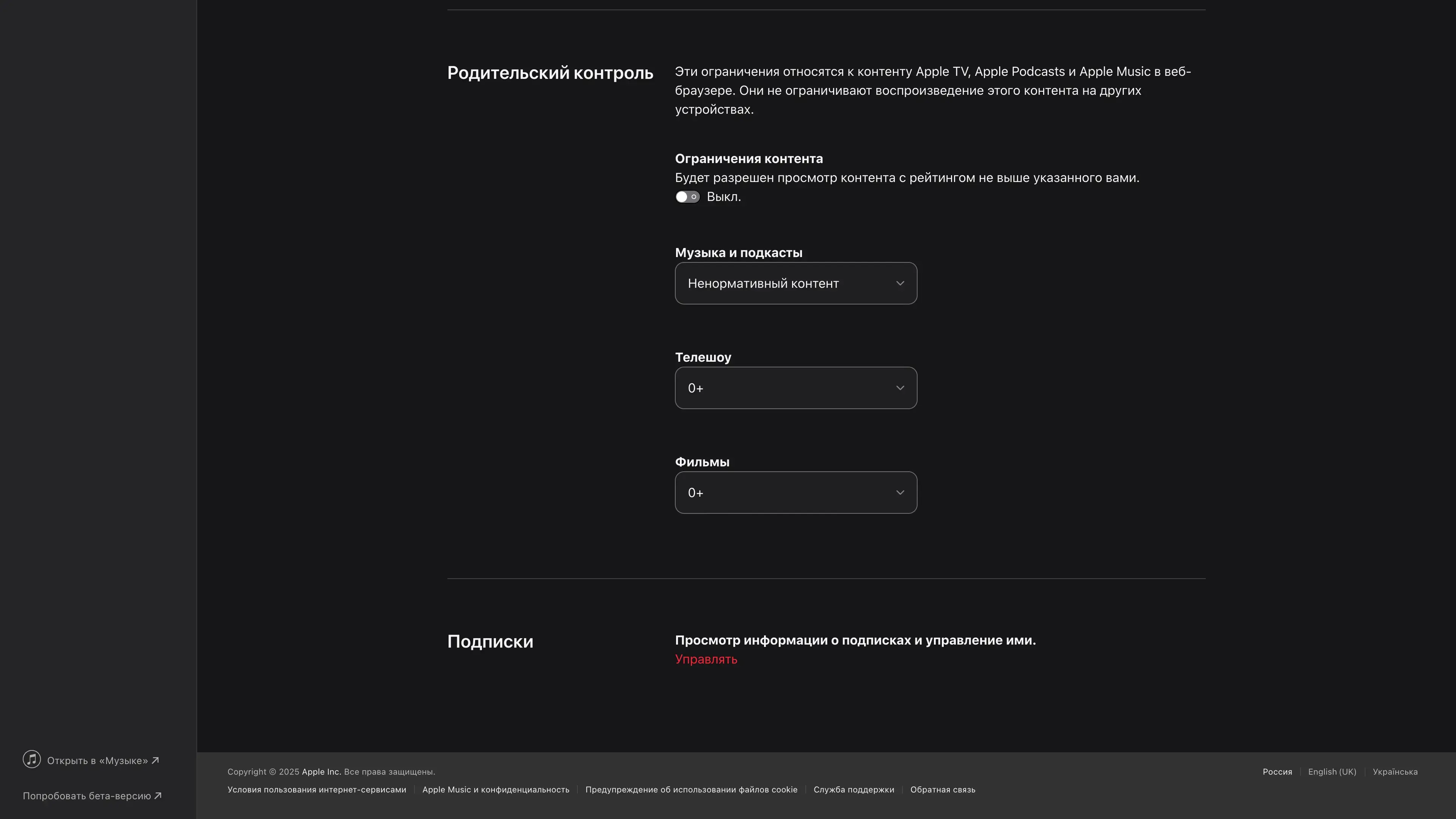Screen dimensions: 1456x819
Task: Toggle the «Ограничения контента» switch
Action: tap(687, 197)
